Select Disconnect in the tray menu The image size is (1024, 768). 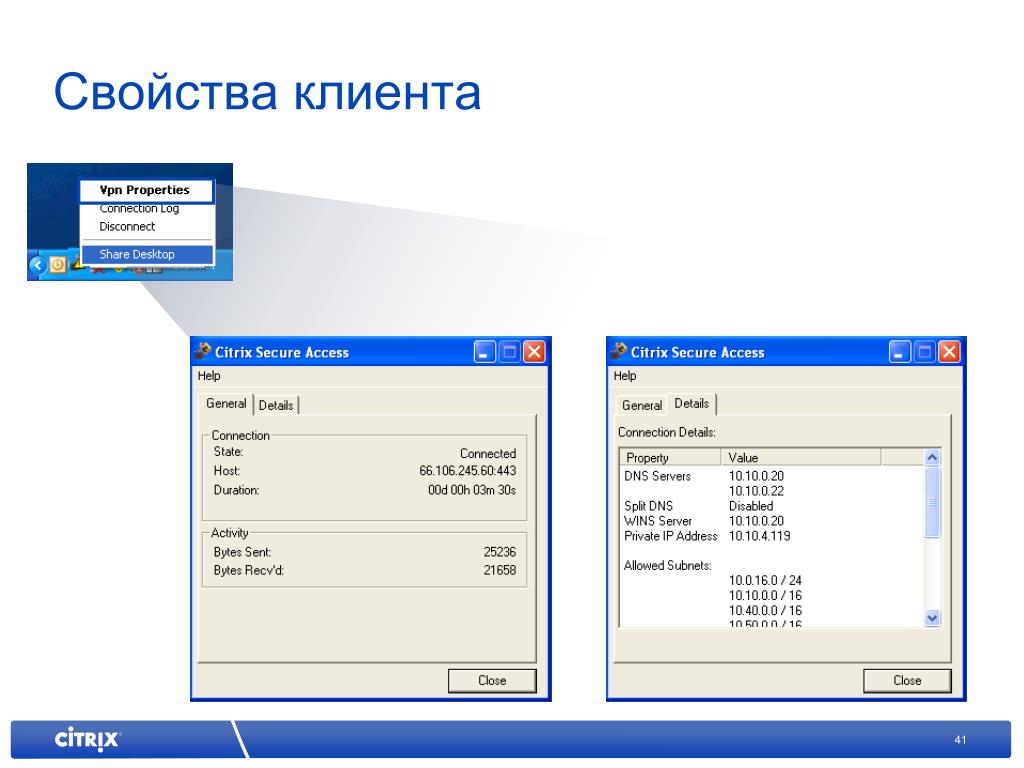tap(127, 227)
